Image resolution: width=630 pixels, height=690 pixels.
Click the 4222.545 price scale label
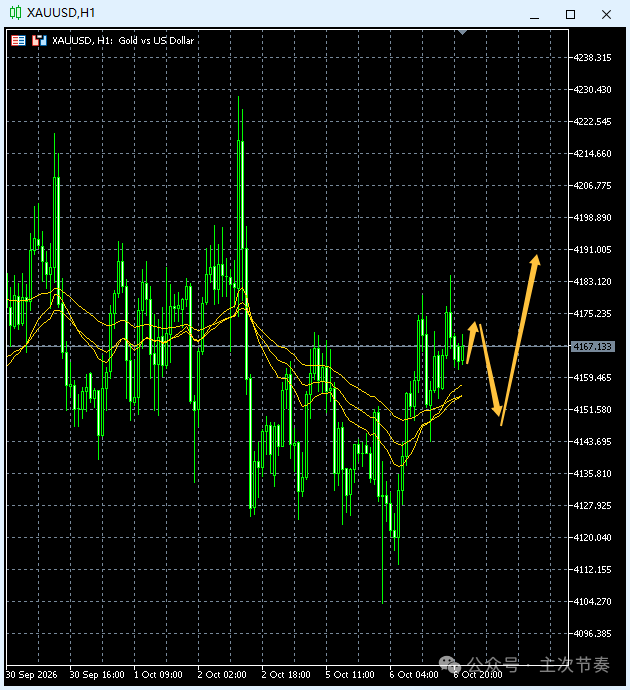(x=592, y=121)
